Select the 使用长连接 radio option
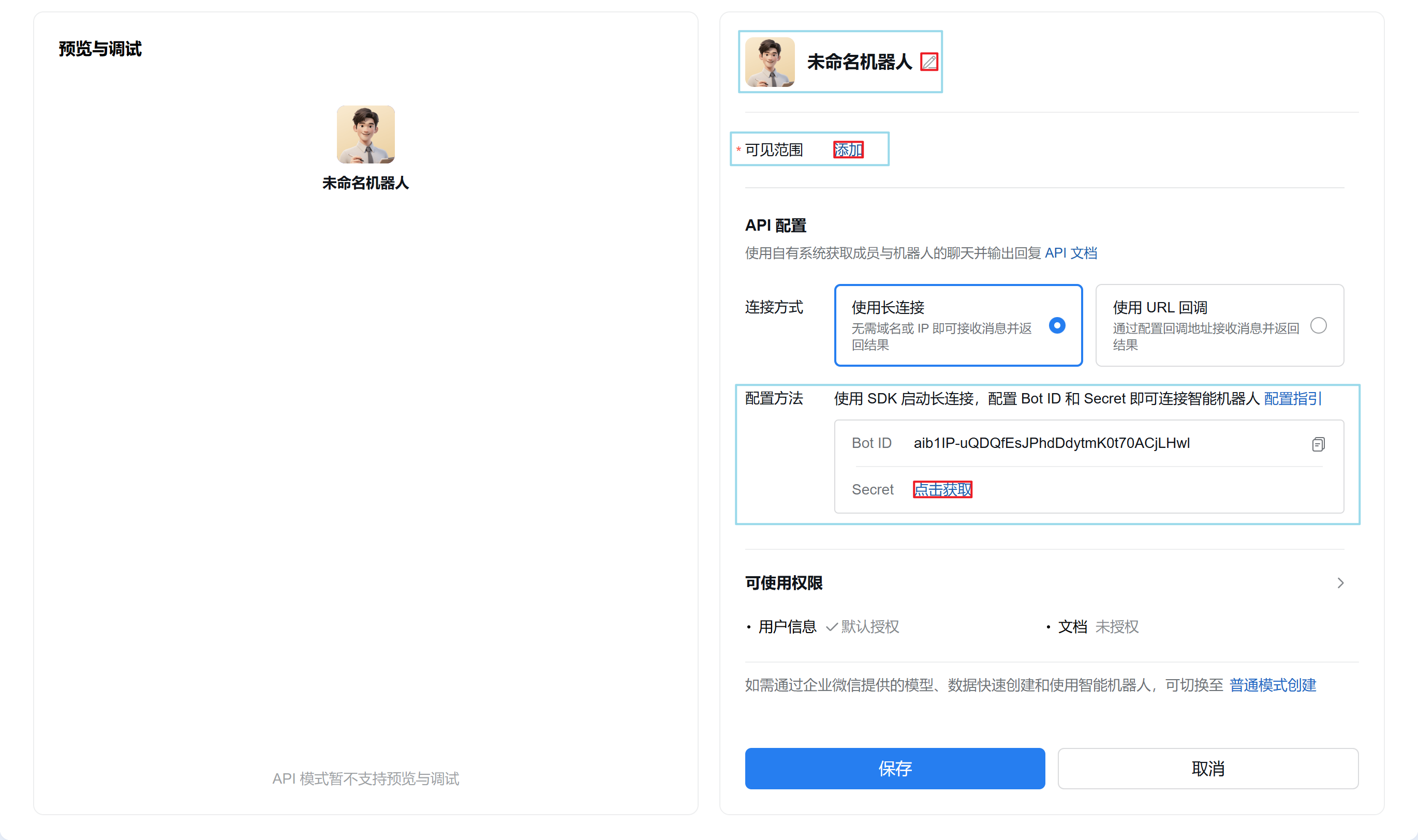 click(1057, 325)
